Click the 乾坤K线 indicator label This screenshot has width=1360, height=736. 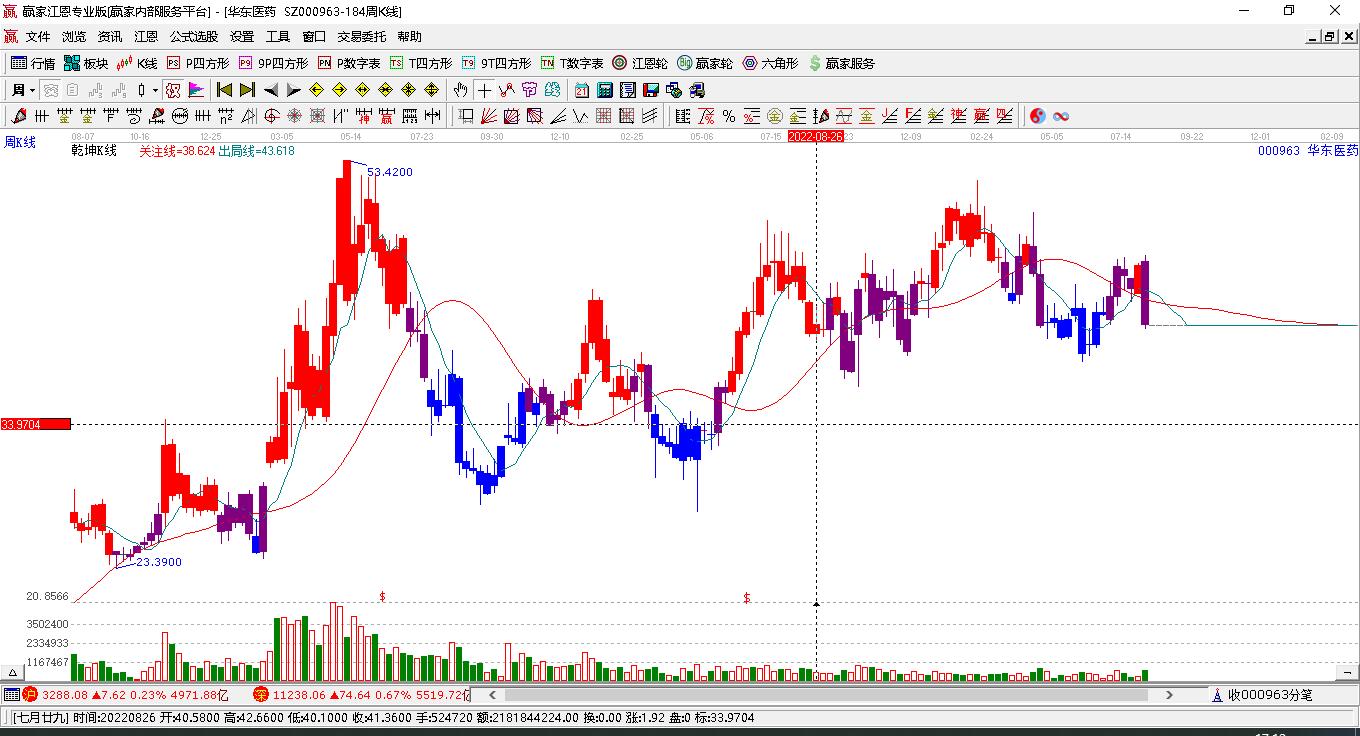(94, 151)
